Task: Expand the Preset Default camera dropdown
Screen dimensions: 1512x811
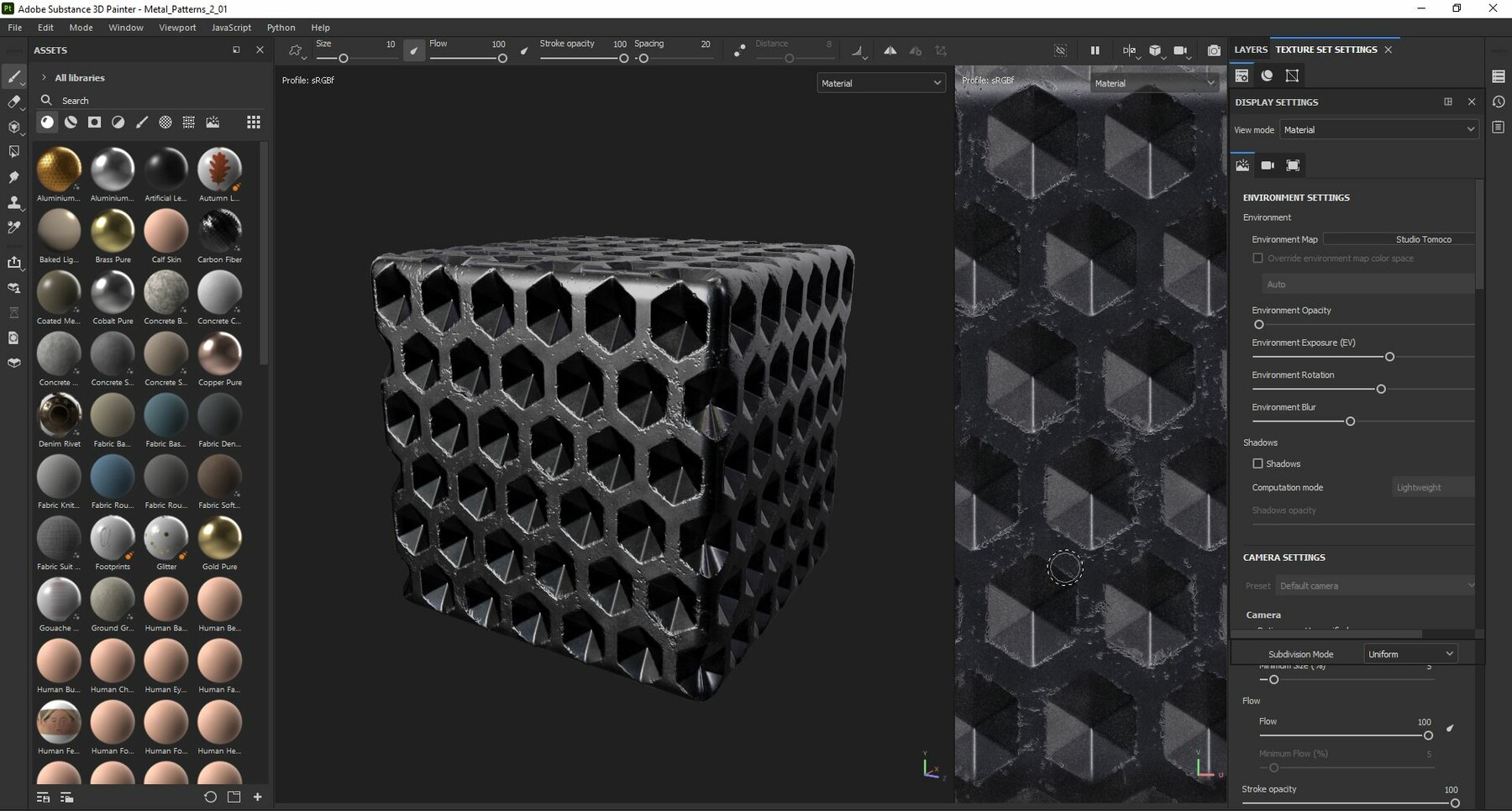Action: (1375, 585)
